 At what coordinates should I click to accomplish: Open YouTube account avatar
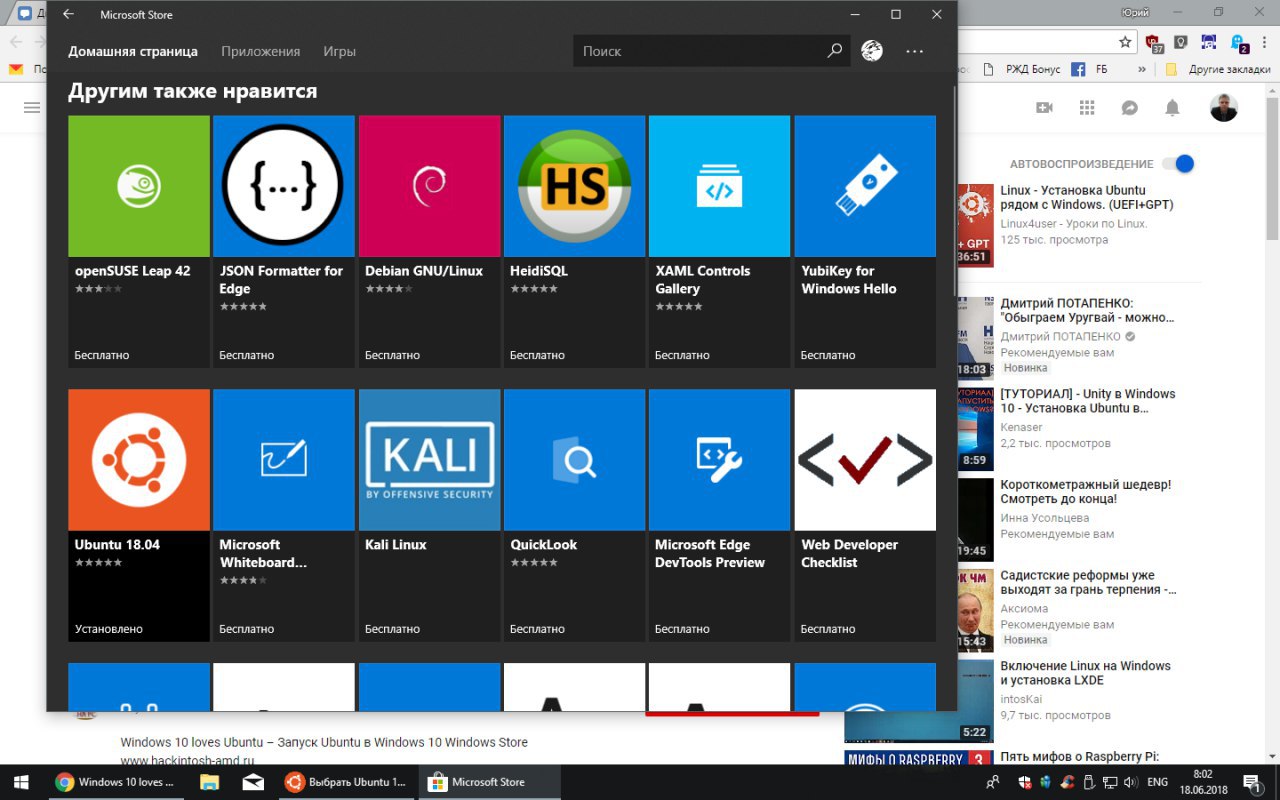1224,108
